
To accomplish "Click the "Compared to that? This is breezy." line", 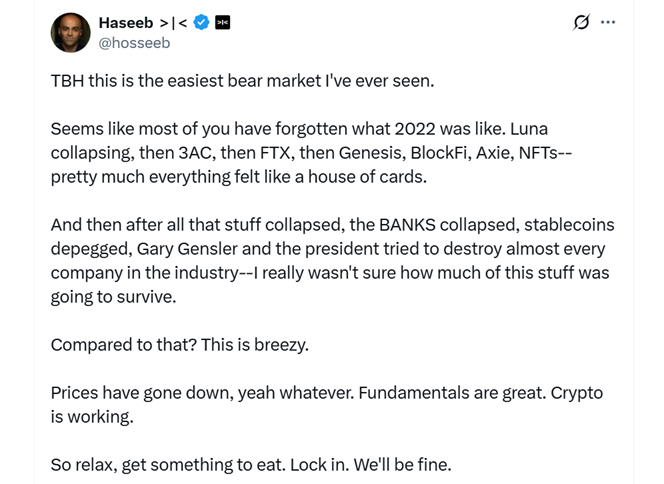I will 180,345.
